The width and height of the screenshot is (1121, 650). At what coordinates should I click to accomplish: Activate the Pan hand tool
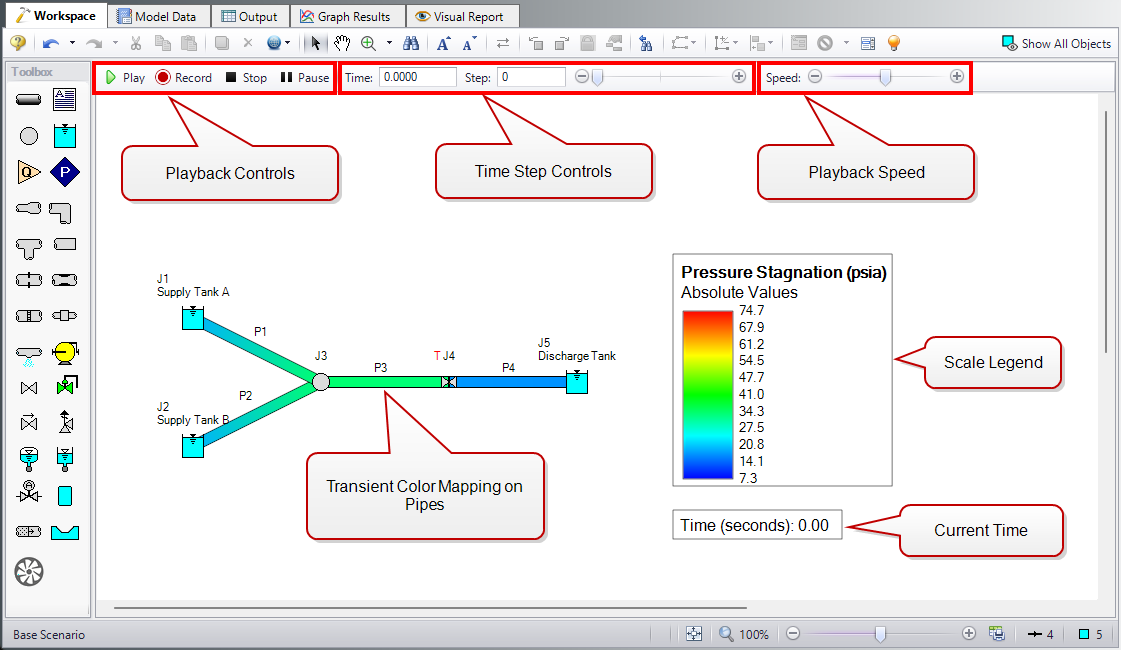pyautogui.click(x=342, y=43)
